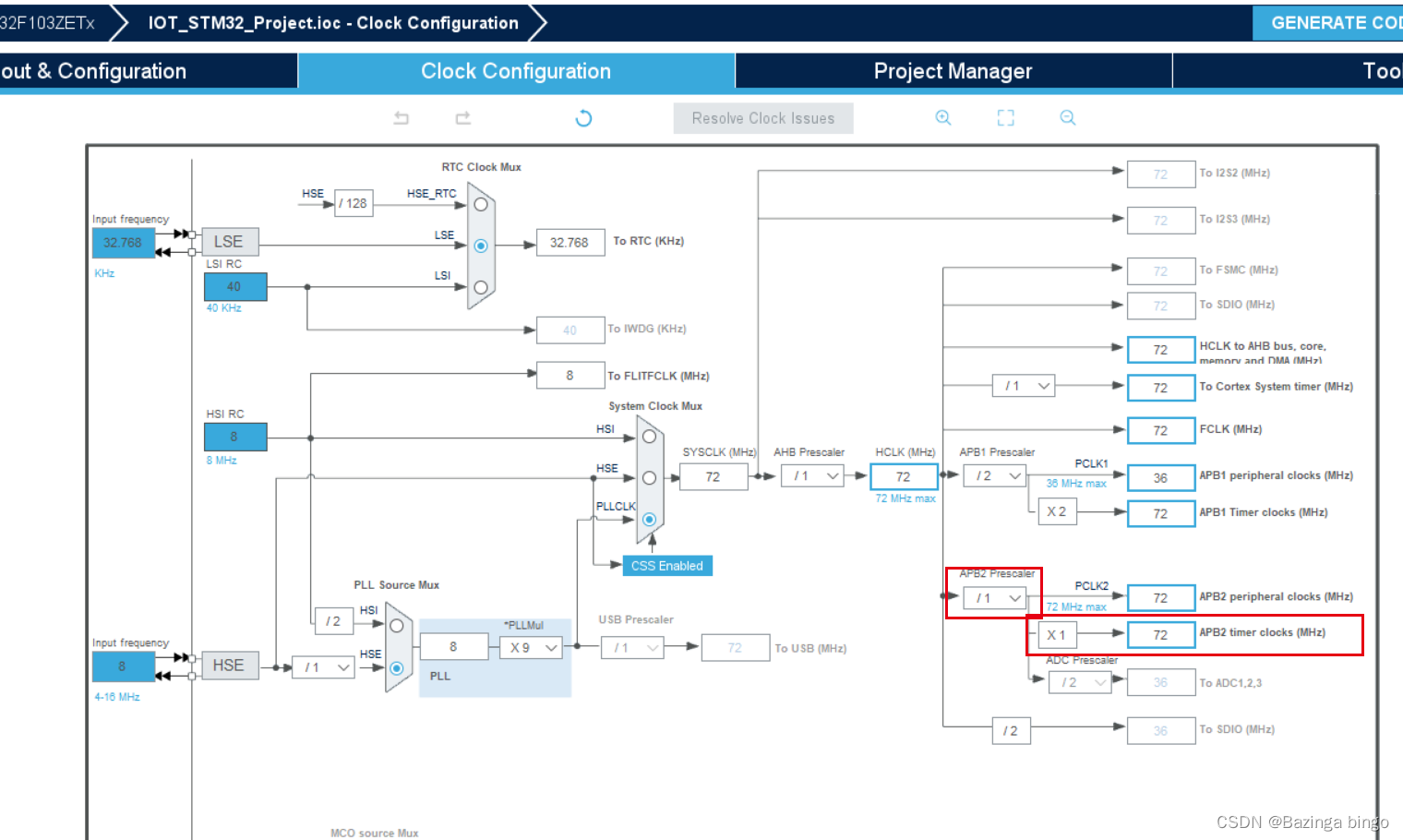Open the Clock Configuration tab
Screen dimensions: 1403x840
(x=516, y=71)
